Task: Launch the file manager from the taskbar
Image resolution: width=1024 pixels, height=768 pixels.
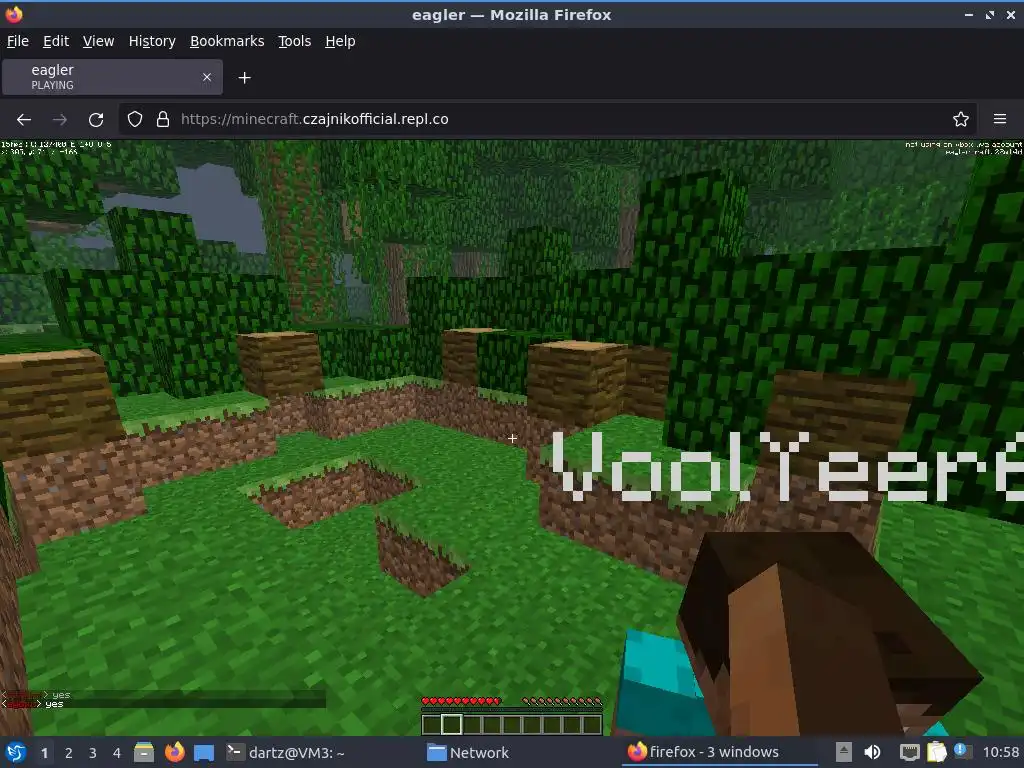Action: pyautogui.click(x=144, y=752)
